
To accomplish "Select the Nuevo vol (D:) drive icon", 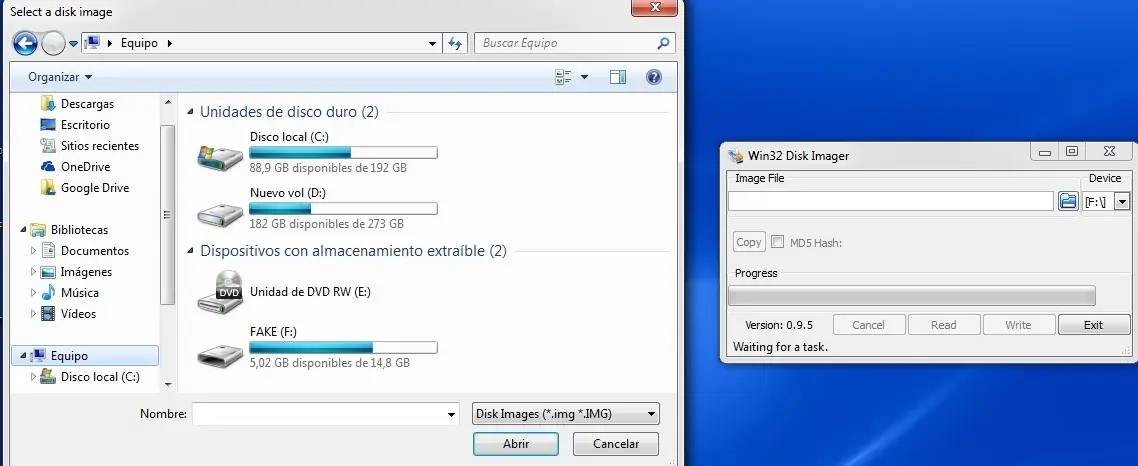I will pyautogui.click(x=220, y=213).
